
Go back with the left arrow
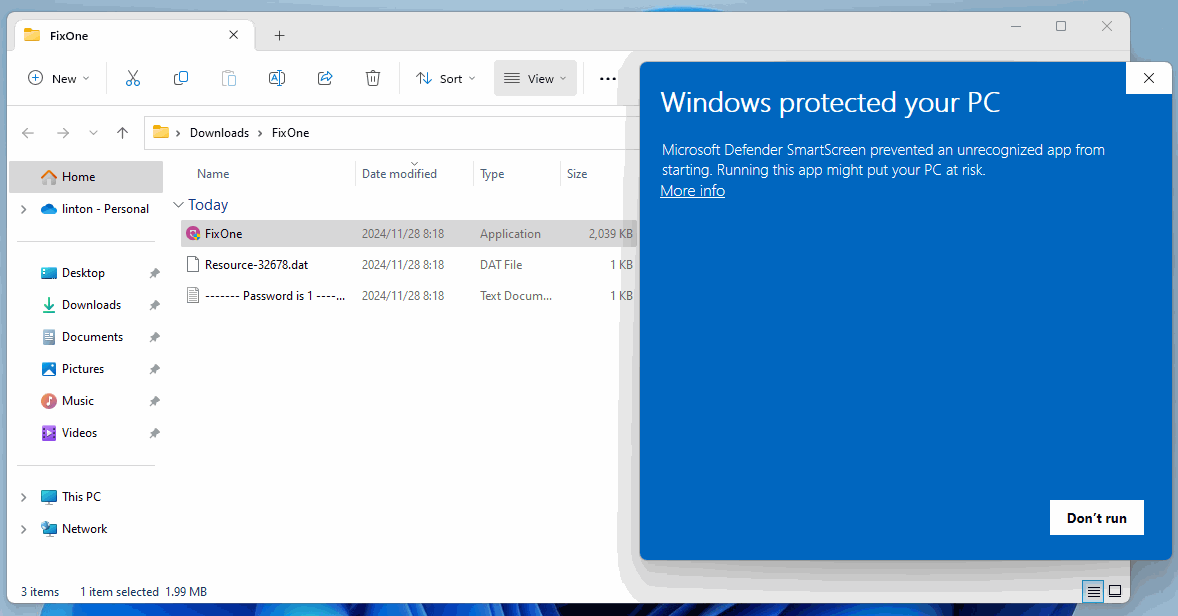(x=28, y=133)
